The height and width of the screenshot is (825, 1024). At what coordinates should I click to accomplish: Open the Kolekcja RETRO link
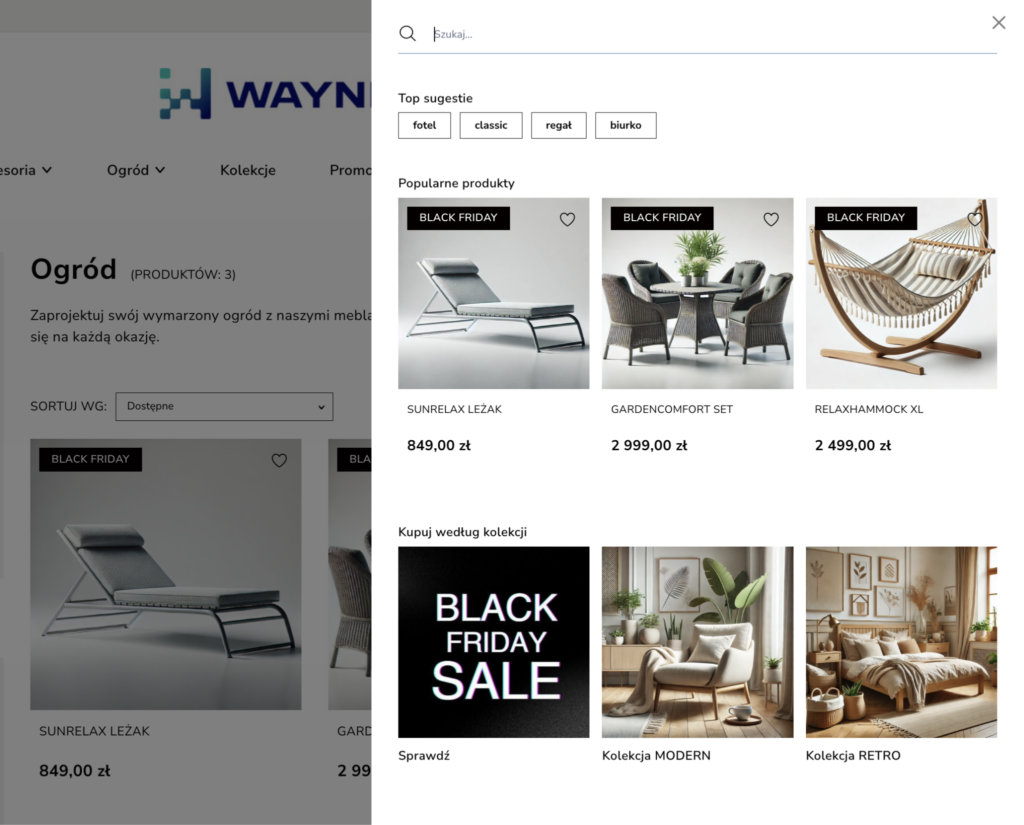pyautogui.click(x=853, y=755)
